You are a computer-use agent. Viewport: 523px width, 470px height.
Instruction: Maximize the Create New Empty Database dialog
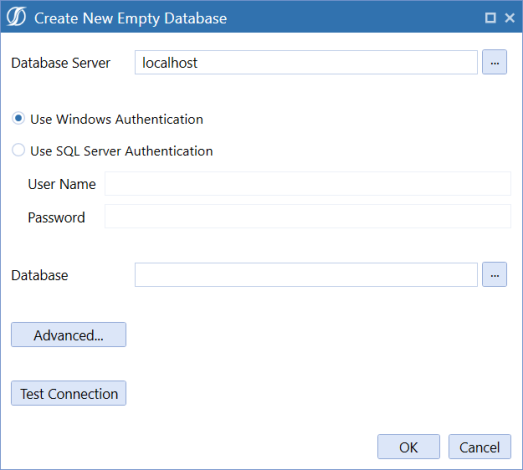pos(490,18)
